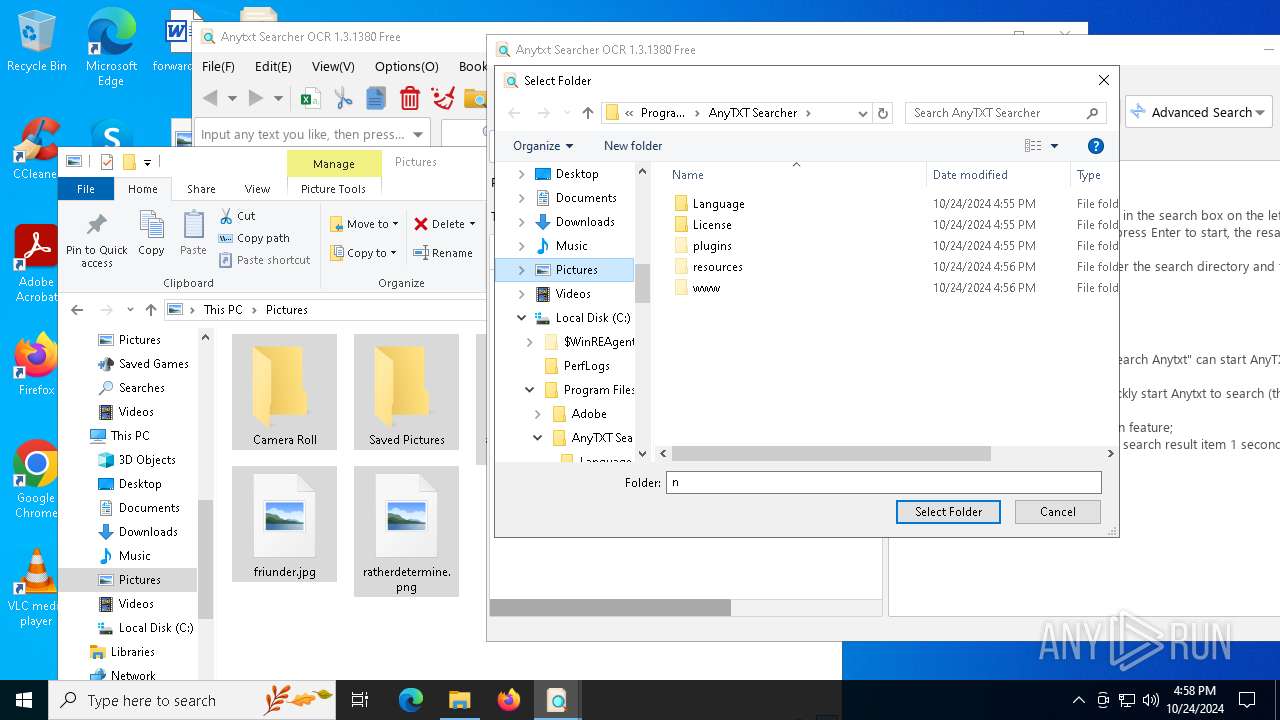
Task: Click Rename in the Explorer ribbon
Action: [443, 253]
